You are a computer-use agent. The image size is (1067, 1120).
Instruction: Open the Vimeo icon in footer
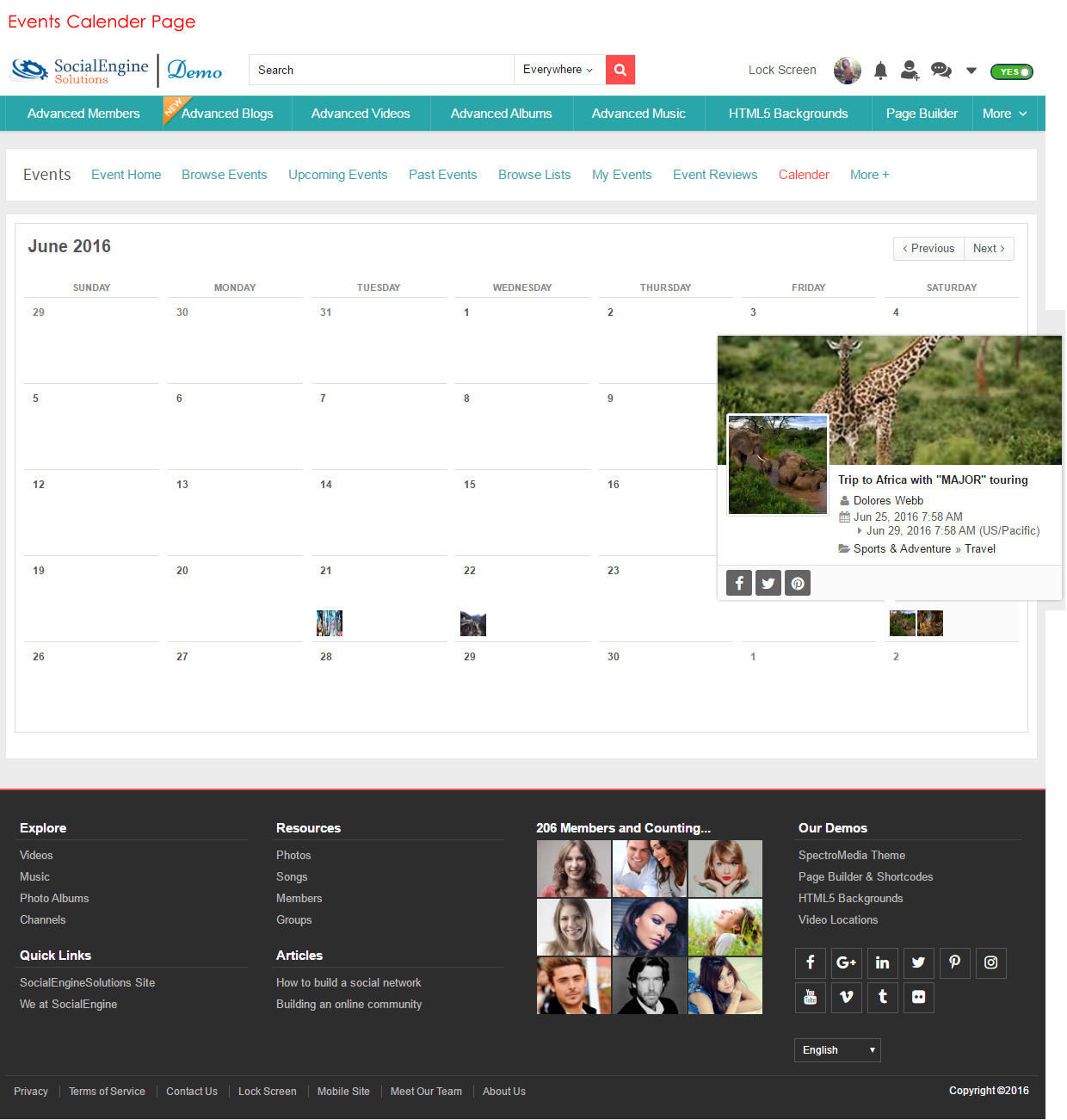[x=847, y=997]
